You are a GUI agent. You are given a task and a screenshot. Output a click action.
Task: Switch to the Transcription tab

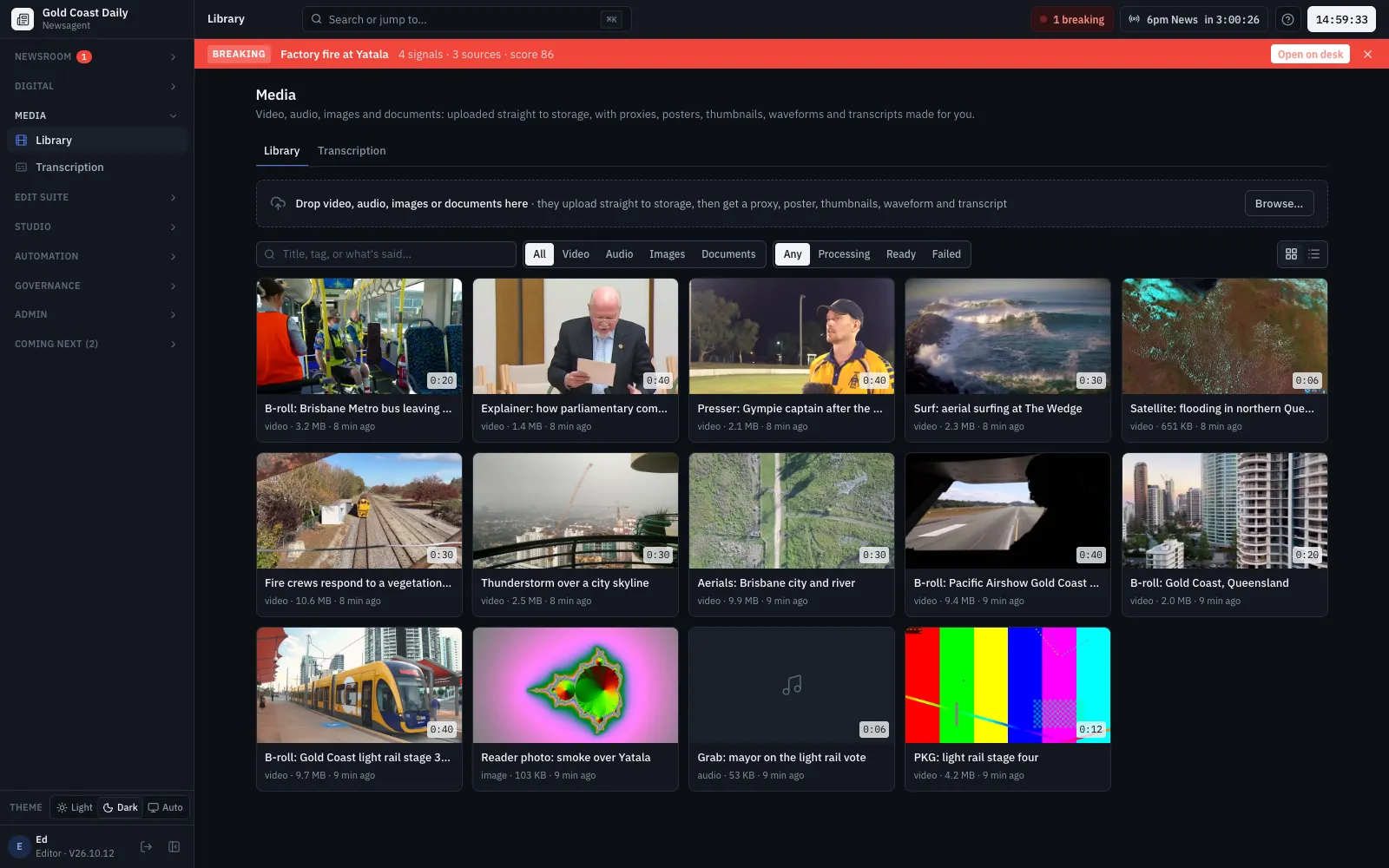click(352, 151)
